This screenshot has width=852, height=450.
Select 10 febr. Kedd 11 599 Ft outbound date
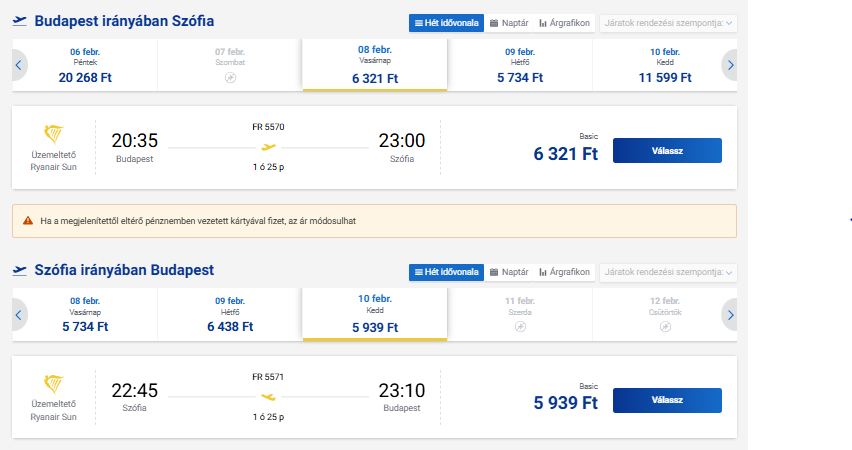click(665, 65)
